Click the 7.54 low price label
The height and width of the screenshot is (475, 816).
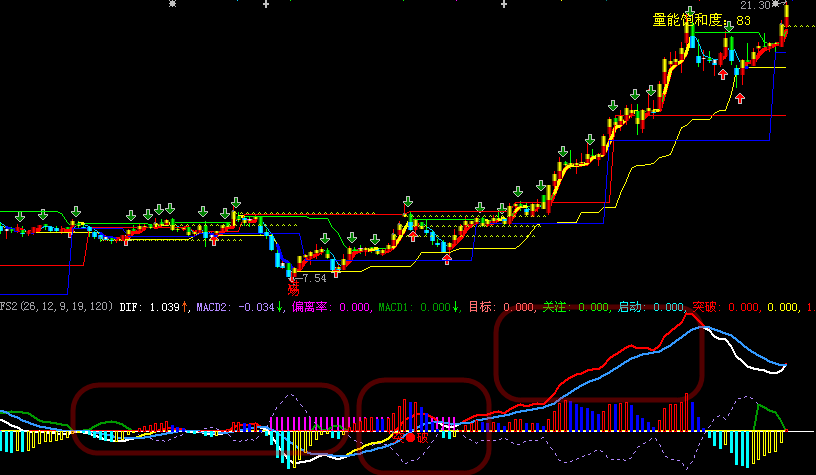point(314,278)
